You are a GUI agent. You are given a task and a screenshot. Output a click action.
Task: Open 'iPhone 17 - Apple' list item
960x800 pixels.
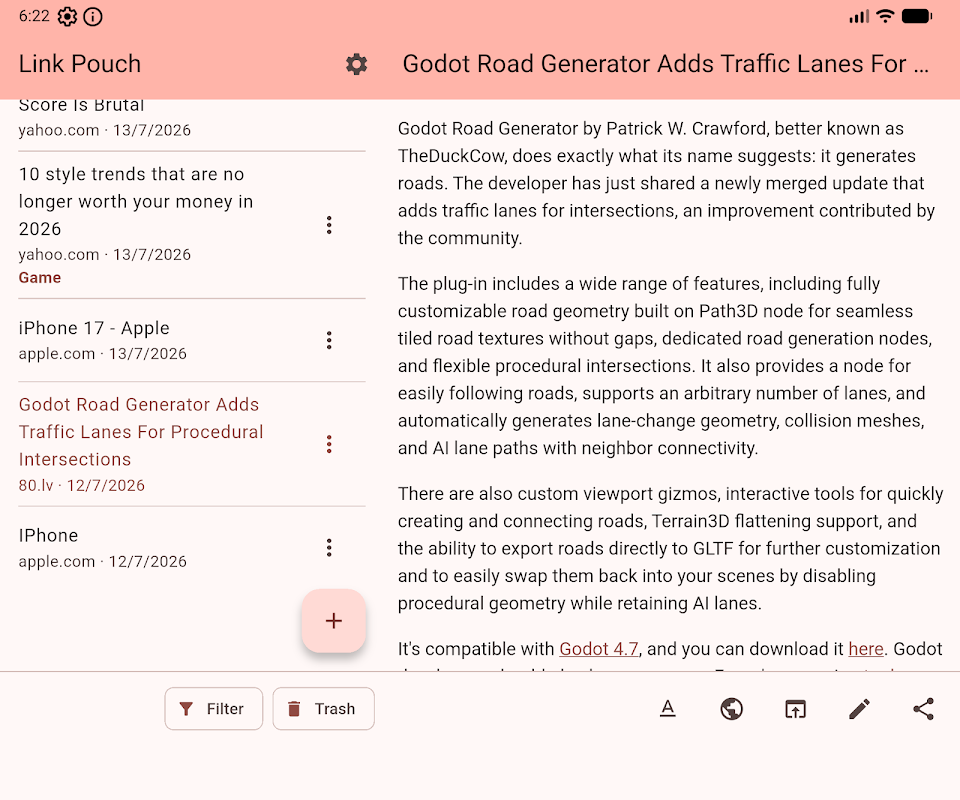[x=192, y=340]
